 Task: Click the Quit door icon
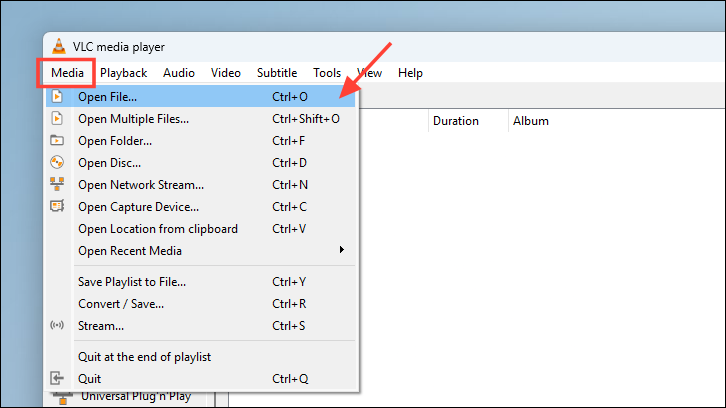pyautogui.click(x=57, y=379)
